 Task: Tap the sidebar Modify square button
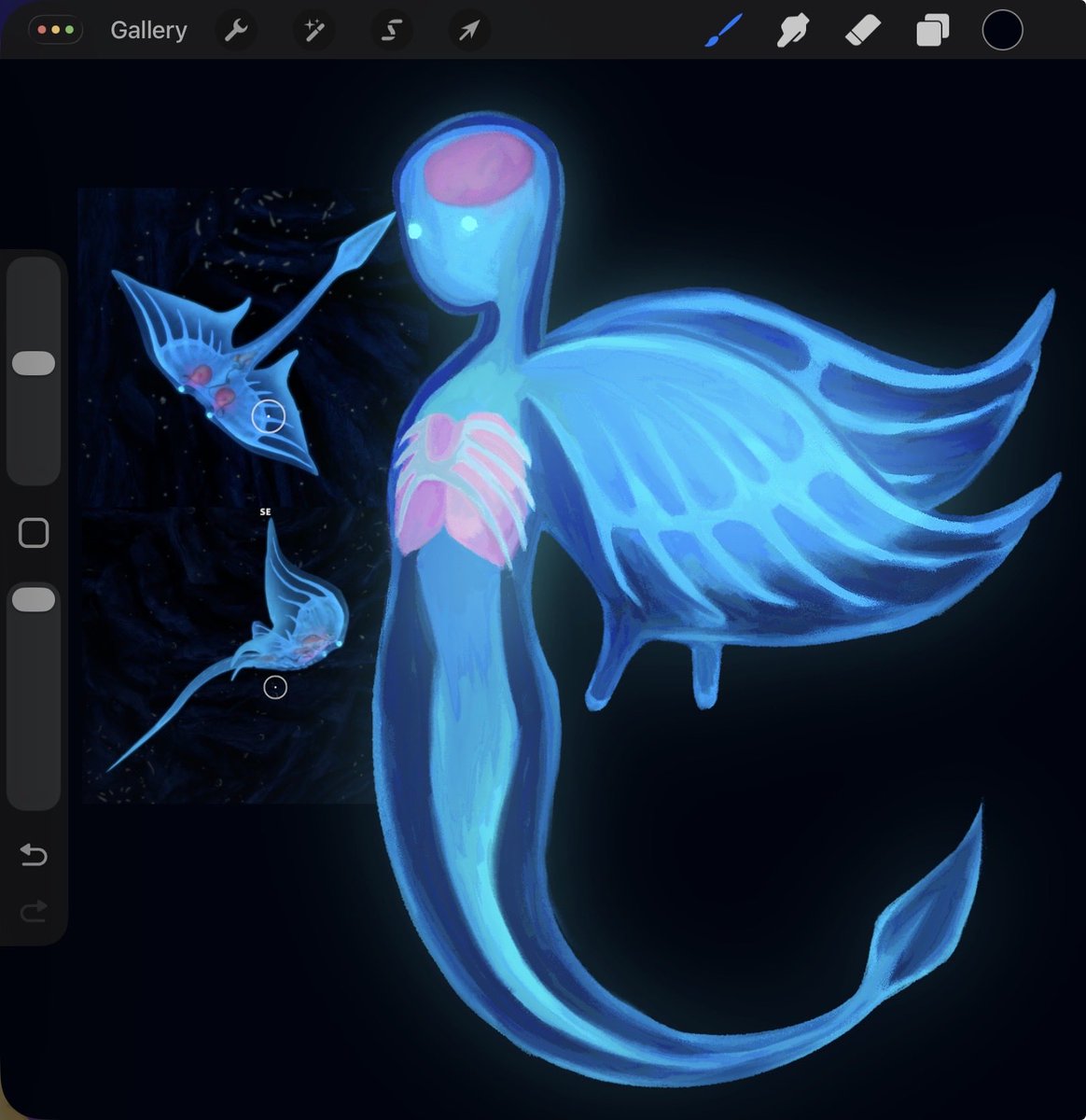pyautogui.click(x=34, y=533)
